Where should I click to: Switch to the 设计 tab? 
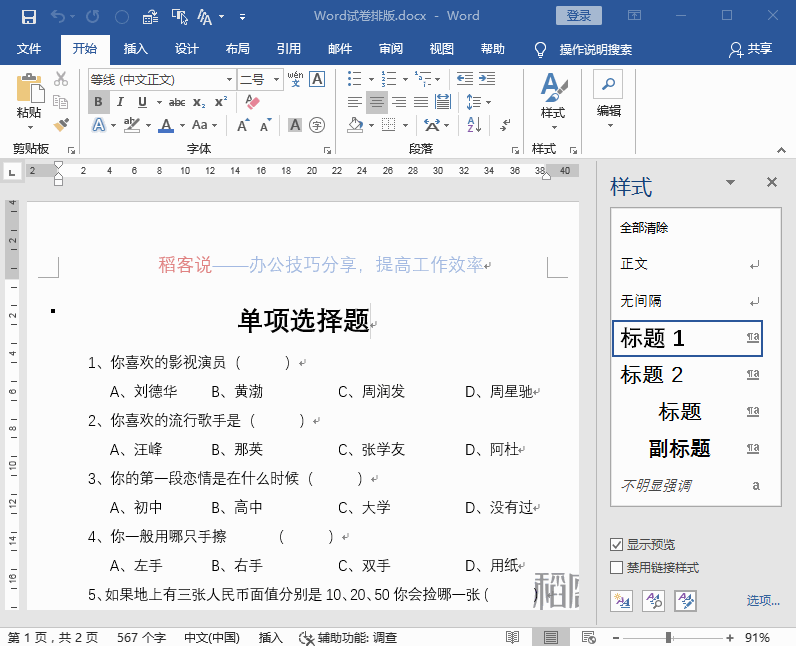(x=186, y=49)
